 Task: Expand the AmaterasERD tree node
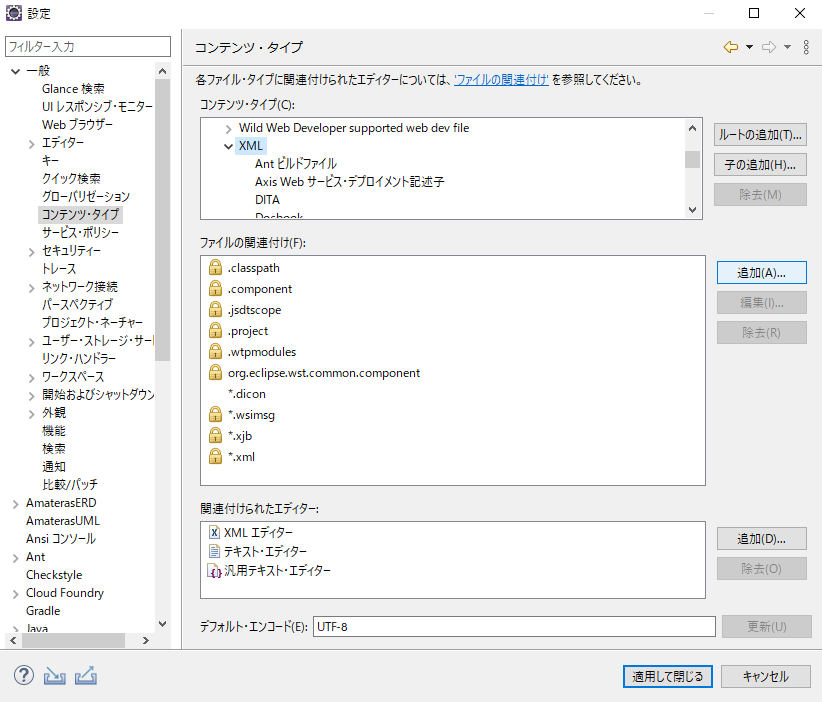click(x=16, y=504)
